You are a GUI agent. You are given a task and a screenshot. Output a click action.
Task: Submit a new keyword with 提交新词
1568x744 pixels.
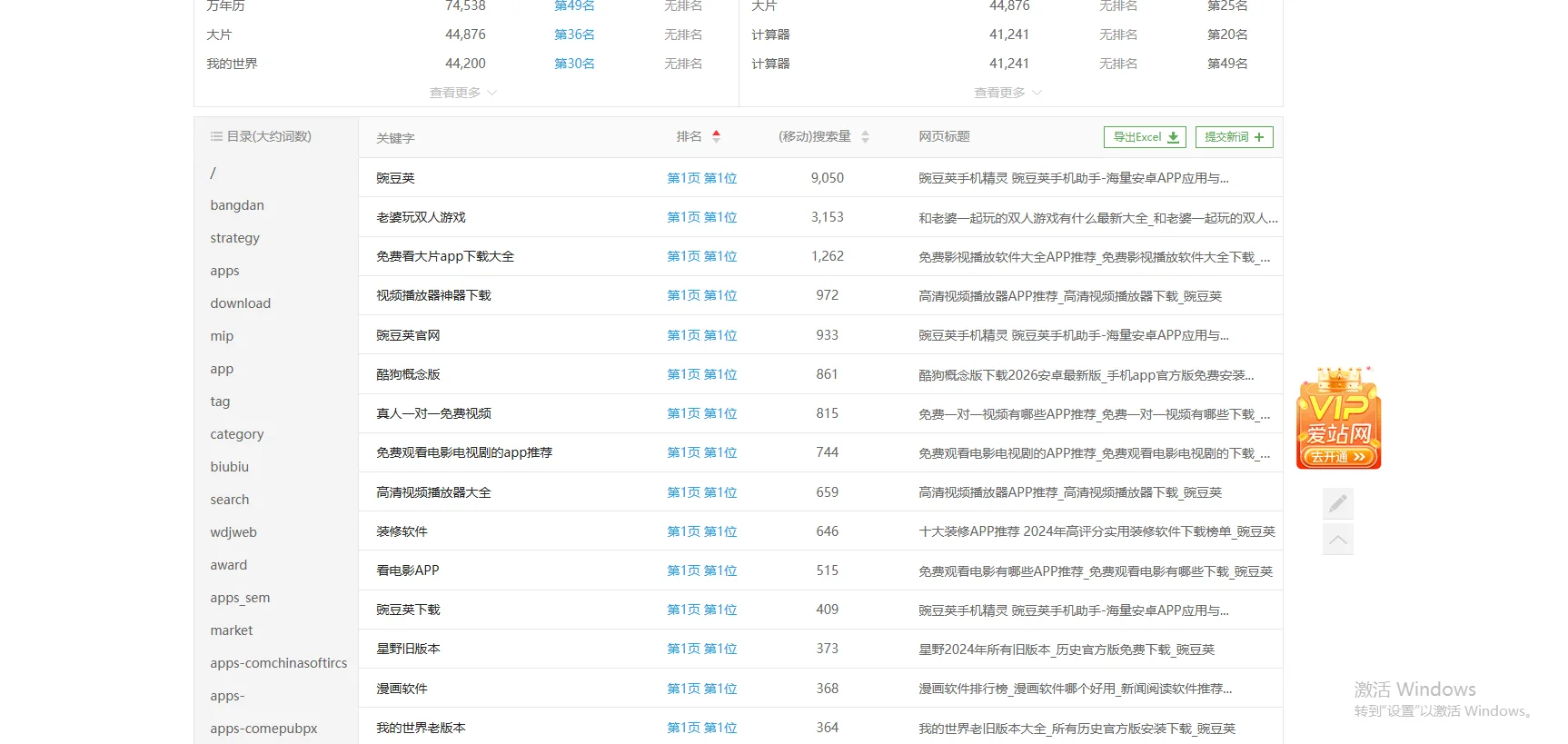click(1234, 137)
